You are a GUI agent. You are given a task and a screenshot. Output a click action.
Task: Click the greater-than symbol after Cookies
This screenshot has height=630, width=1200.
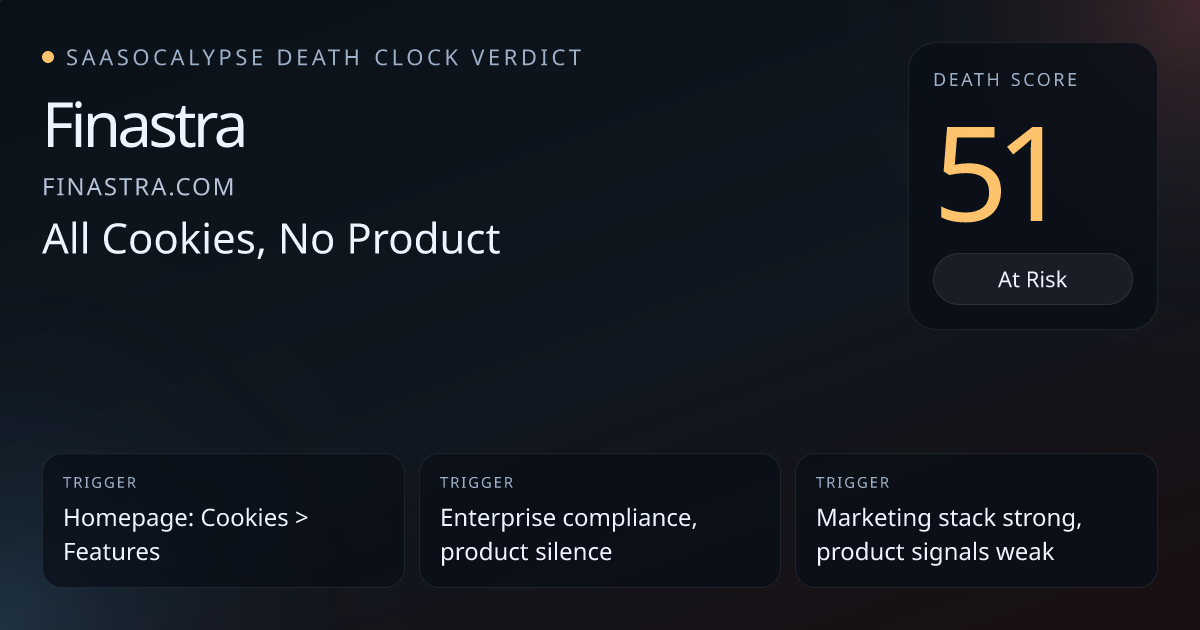click(x=301, y=519)
